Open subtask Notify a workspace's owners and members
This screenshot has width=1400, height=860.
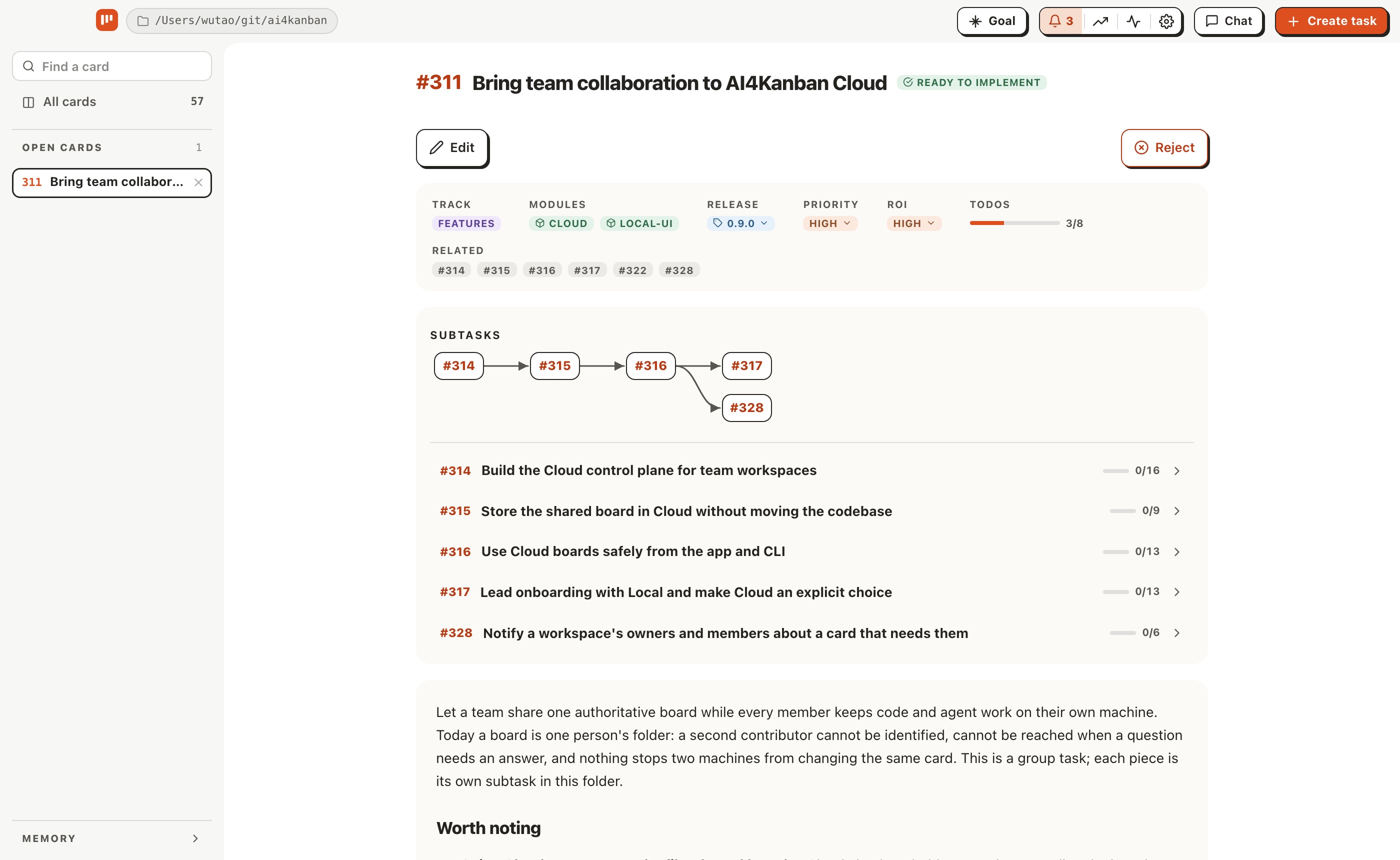click(811, 633)
